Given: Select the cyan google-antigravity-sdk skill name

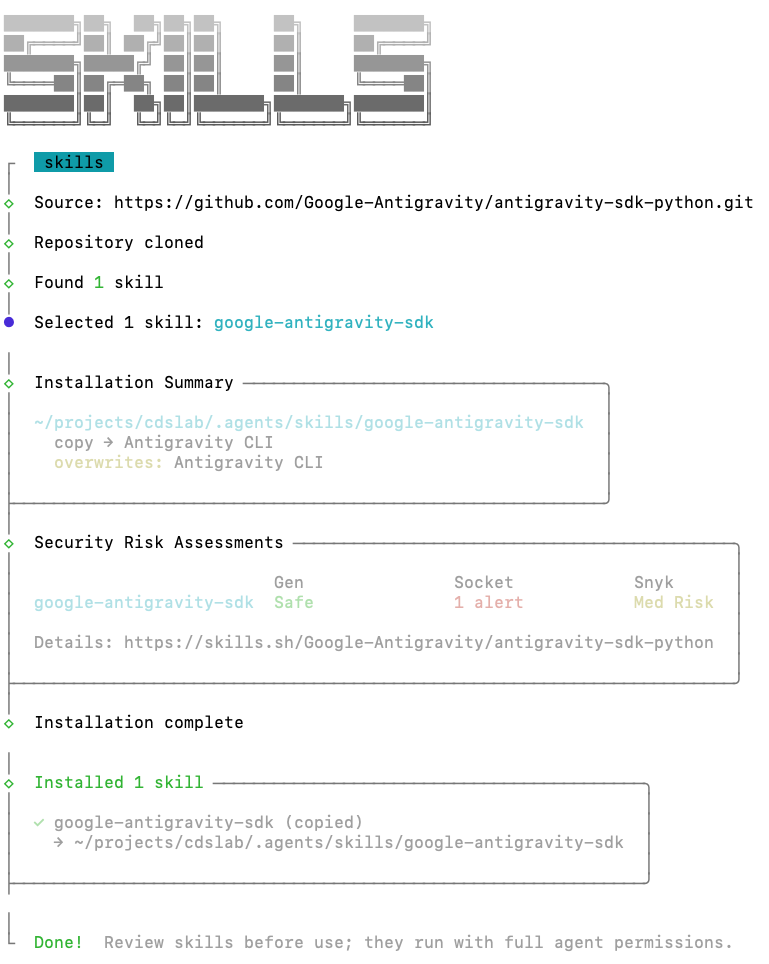Looking at the screenshot, I should [324, 322].
